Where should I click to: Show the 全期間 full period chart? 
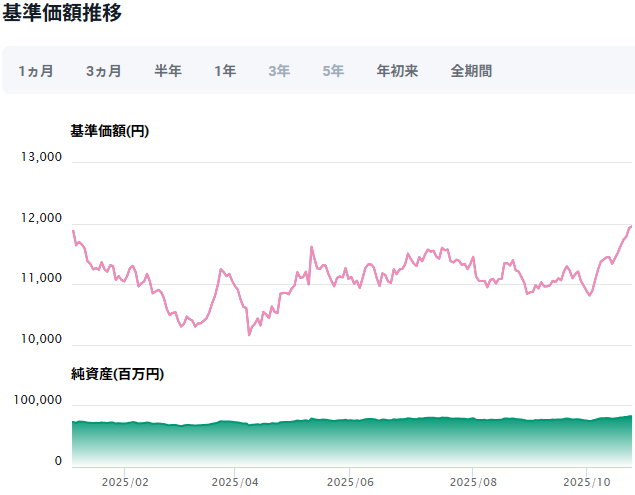pyautogui.click(x=471, y=71)
